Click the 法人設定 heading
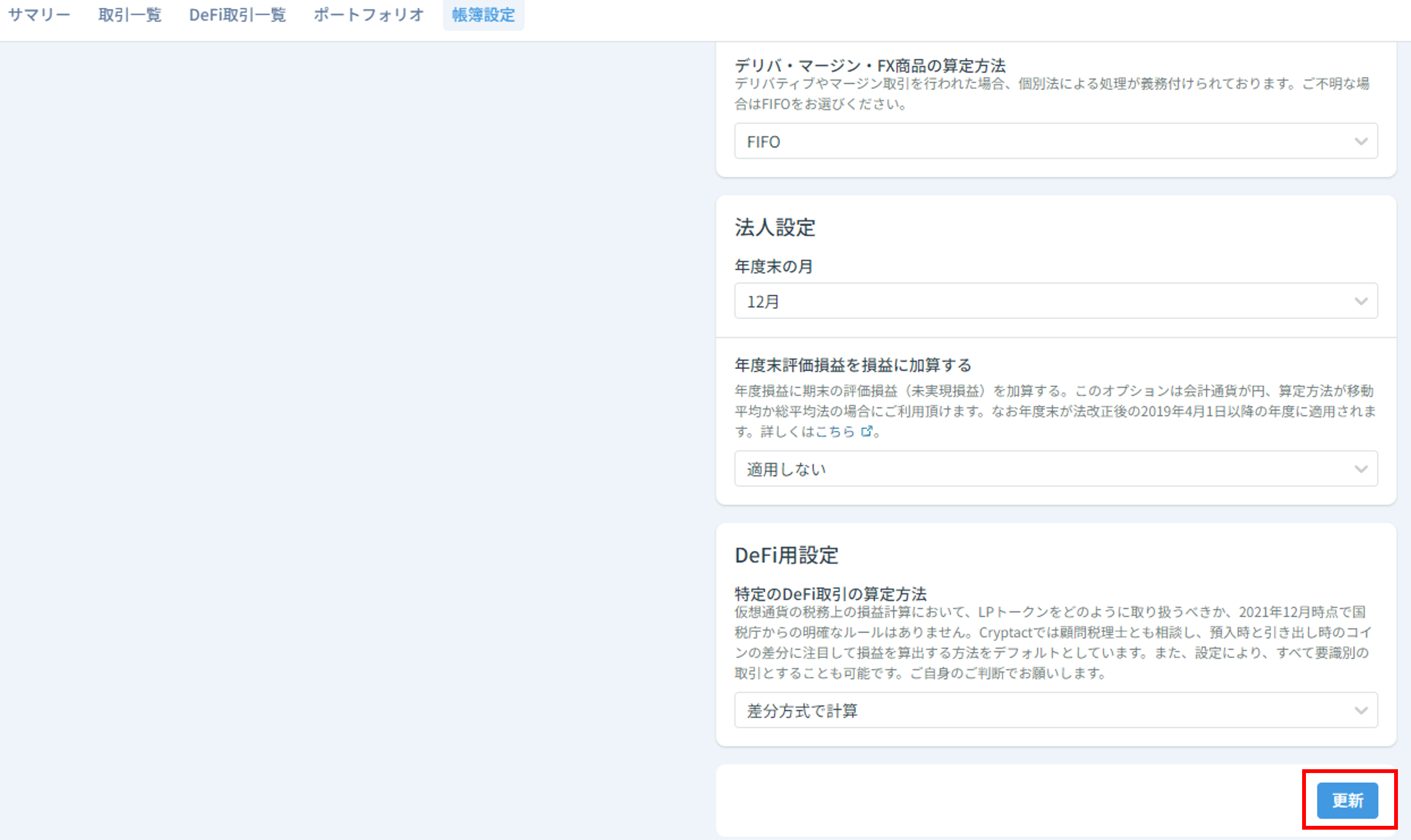 click(775, 228)
